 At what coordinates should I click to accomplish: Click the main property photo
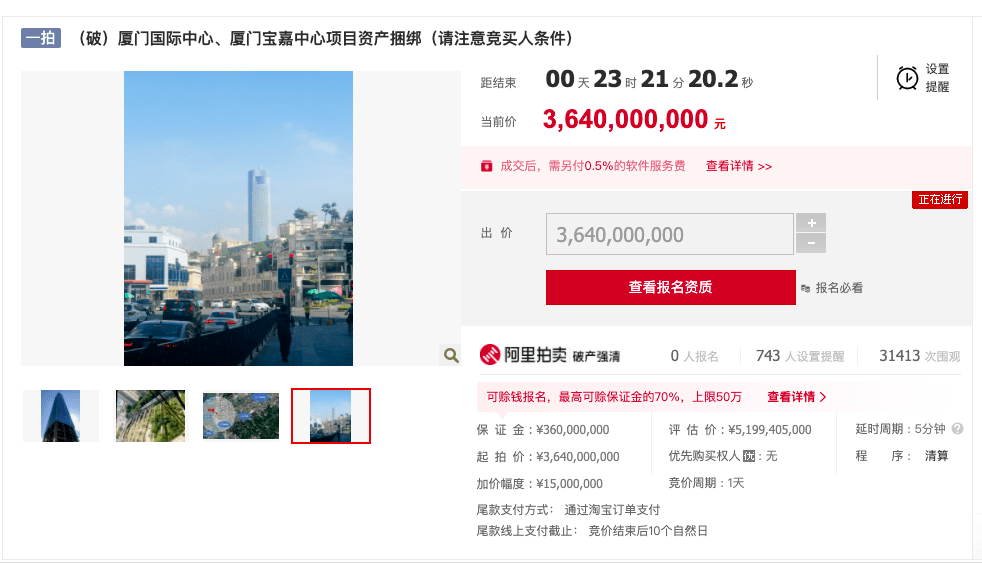click(239, 218)
